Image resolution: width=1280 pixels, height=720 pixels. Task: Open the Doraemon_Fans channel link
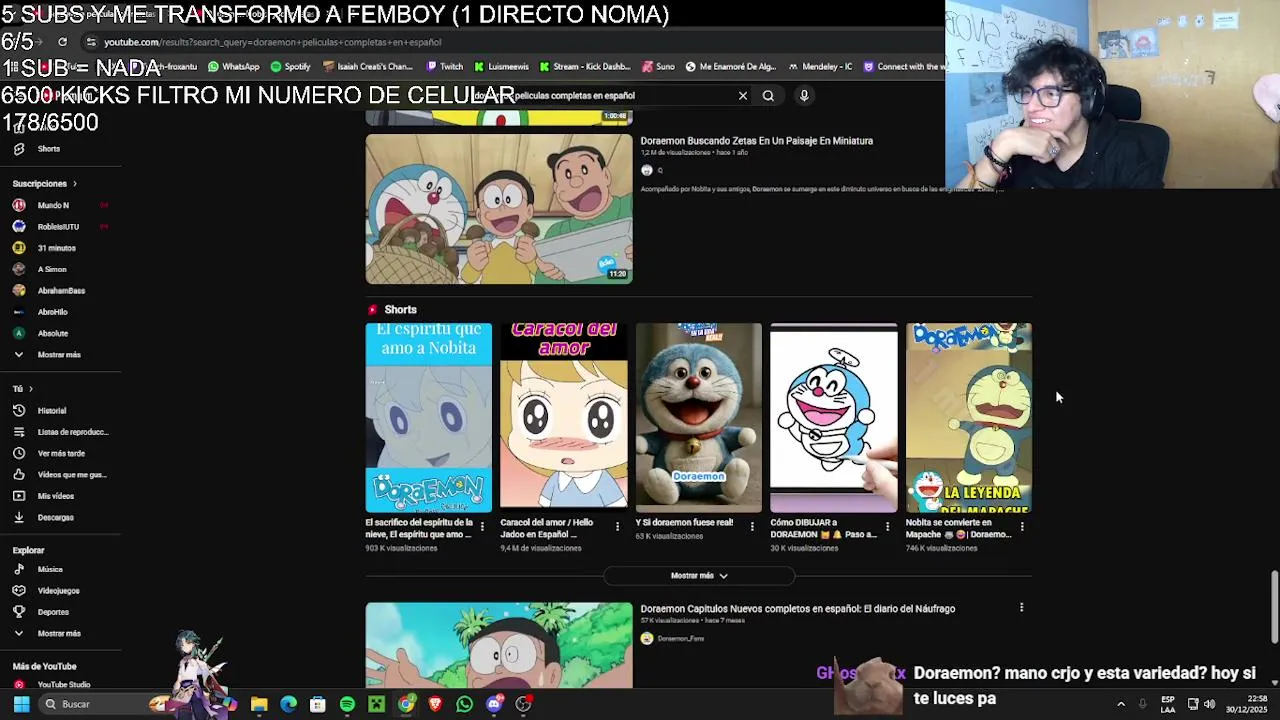pyautogui.click(x=680, y=638)
